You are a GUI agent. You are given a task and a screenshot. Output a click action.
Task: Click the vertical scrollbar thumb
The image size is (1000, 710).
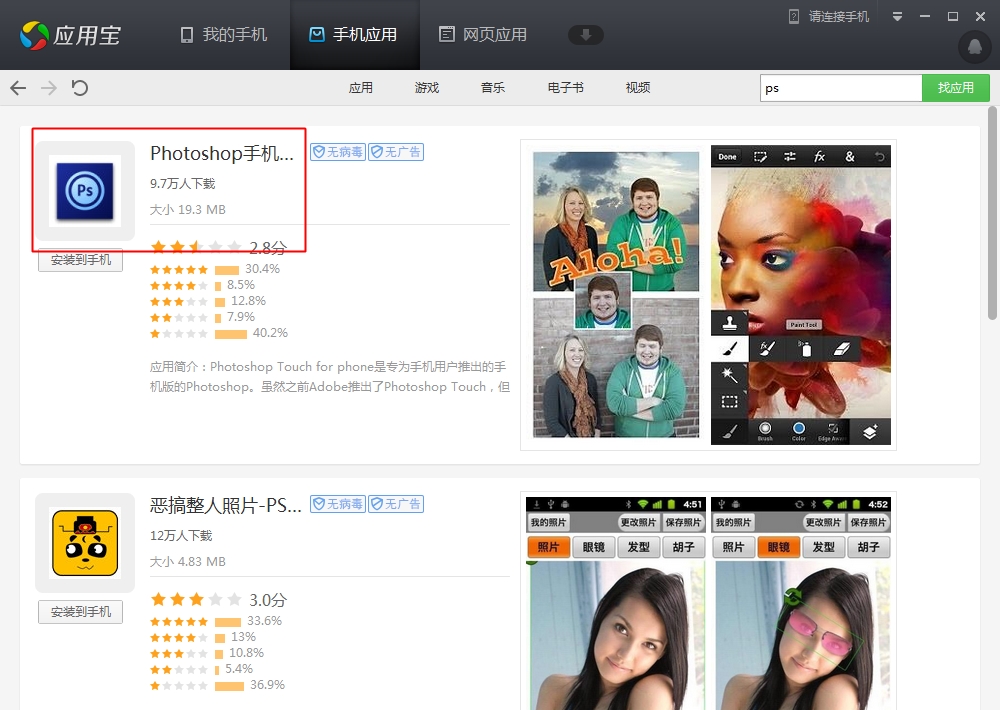(x=992, y=212)
